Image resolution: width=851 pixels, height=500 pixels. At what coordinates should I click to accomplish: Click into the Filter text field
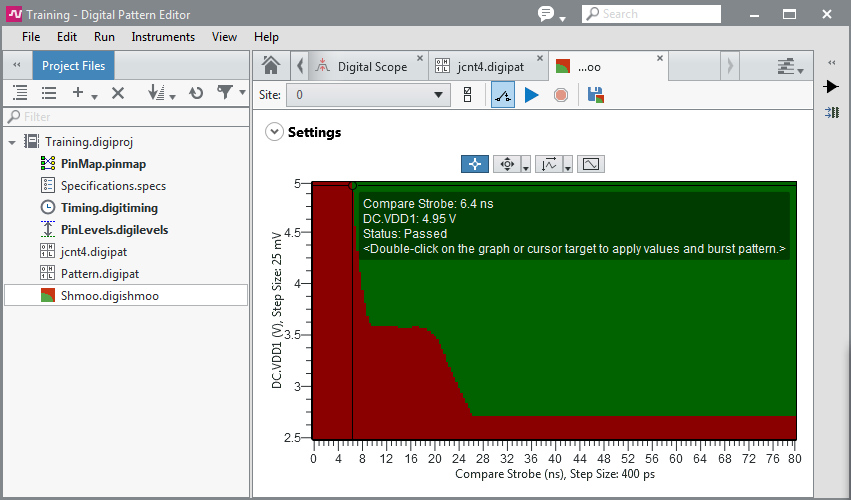[x=126, y=117]
